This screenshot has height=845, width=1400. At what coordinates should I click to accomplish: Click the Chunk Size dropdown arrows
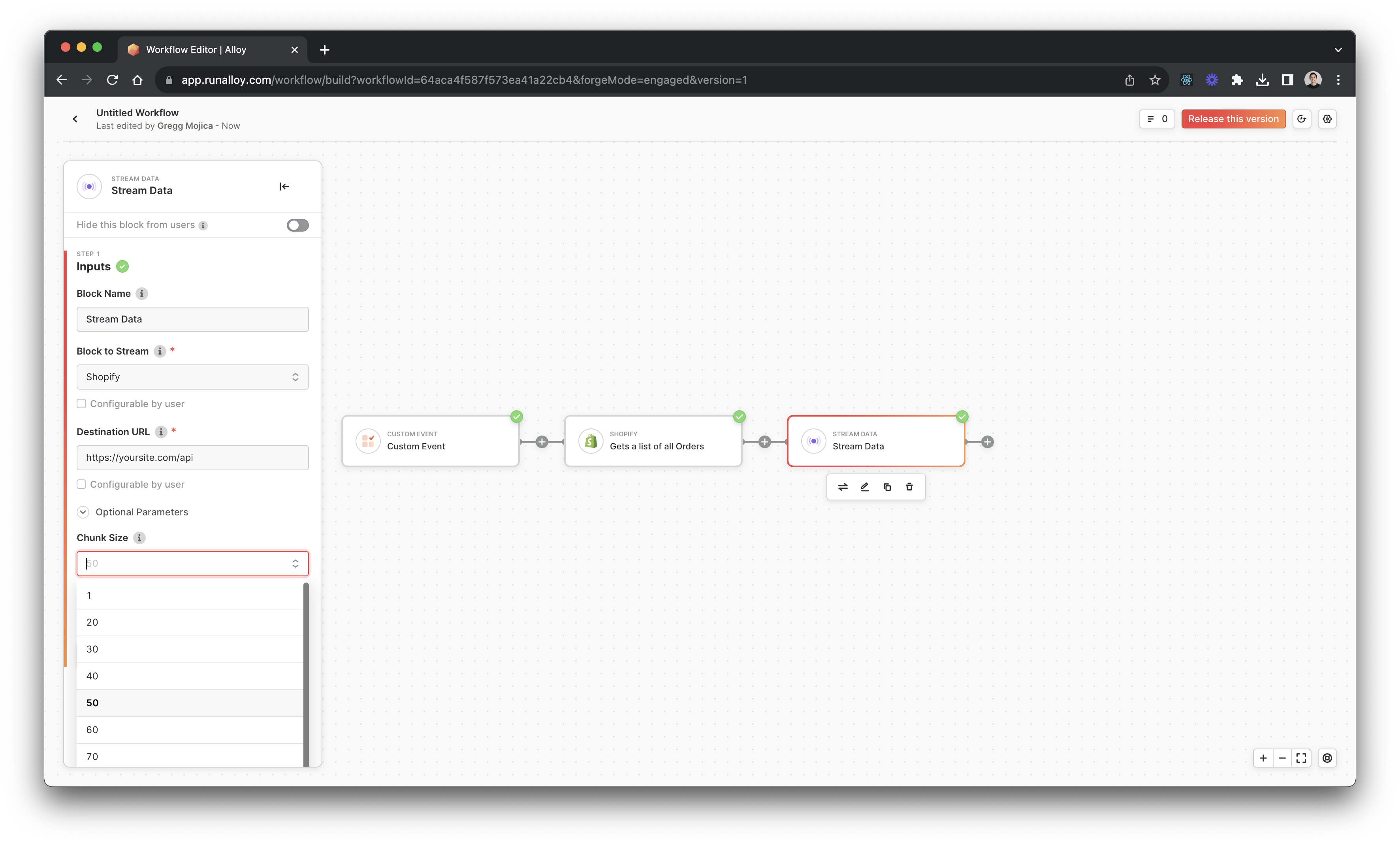pyautogui.click(x=295, y=564)
